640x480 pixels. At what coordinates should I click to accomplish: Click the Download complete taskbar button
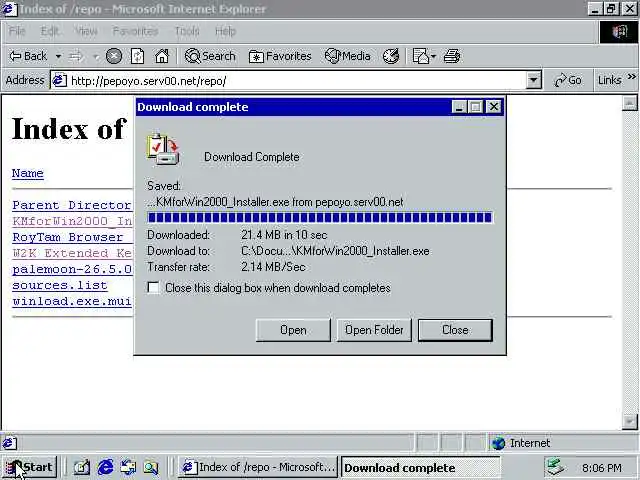(x=420, y=467)
